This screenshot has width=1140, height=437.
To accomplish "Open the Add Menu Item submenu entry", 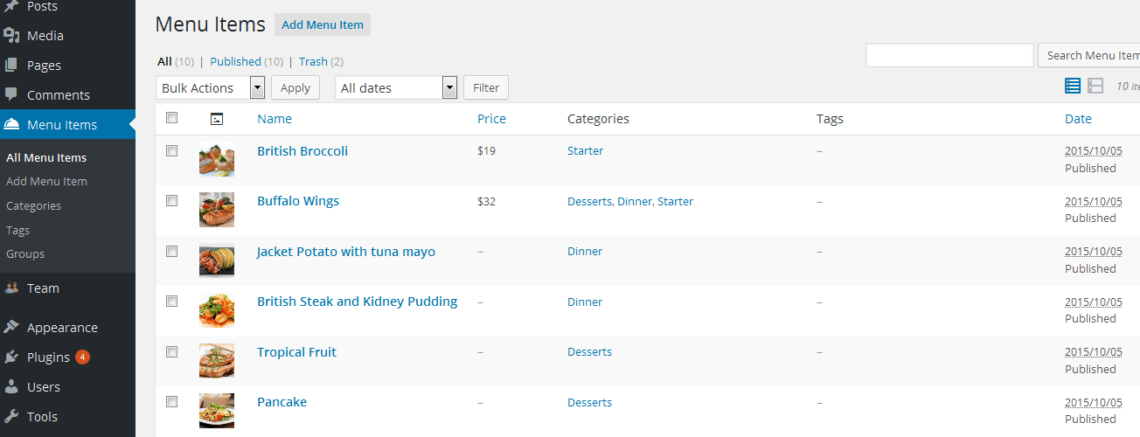I will pyautogui.click(x=47, y=182).
